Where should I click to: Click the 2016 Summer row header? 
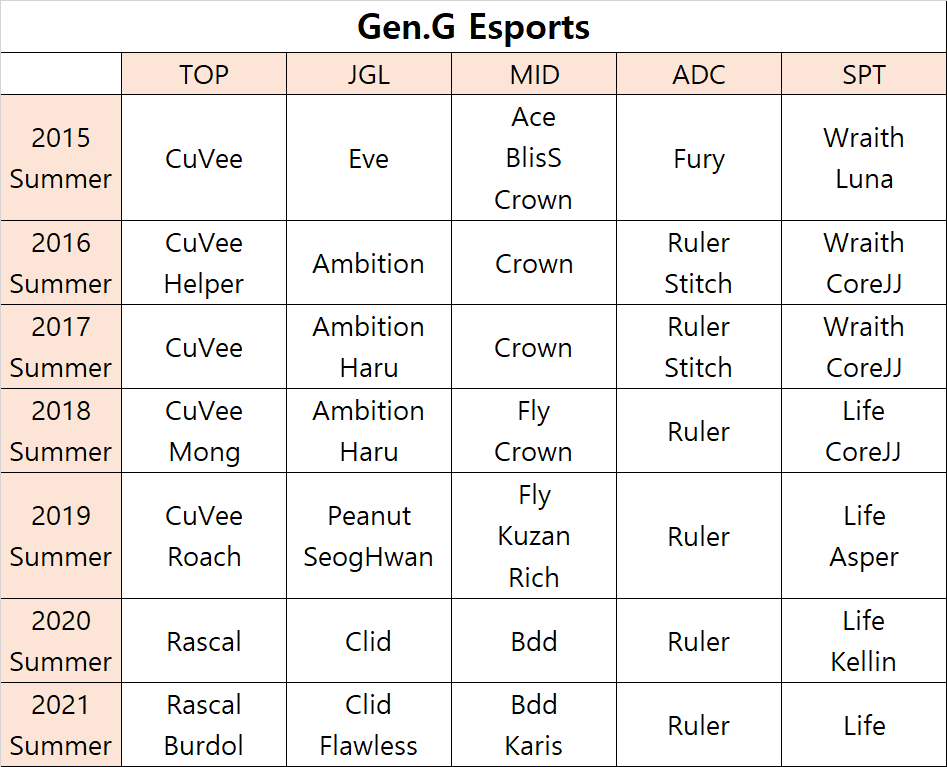61,263
